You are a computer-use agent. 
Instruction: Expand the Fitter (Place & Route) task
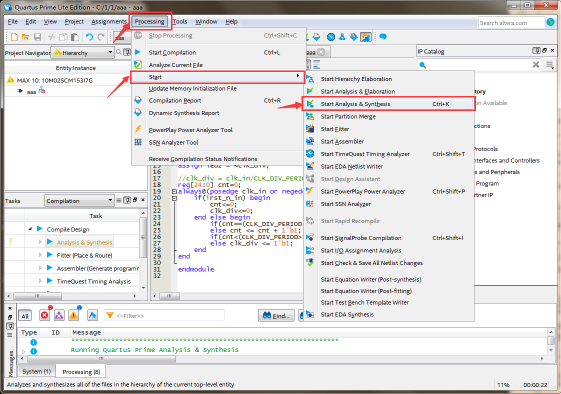point(40,255)
